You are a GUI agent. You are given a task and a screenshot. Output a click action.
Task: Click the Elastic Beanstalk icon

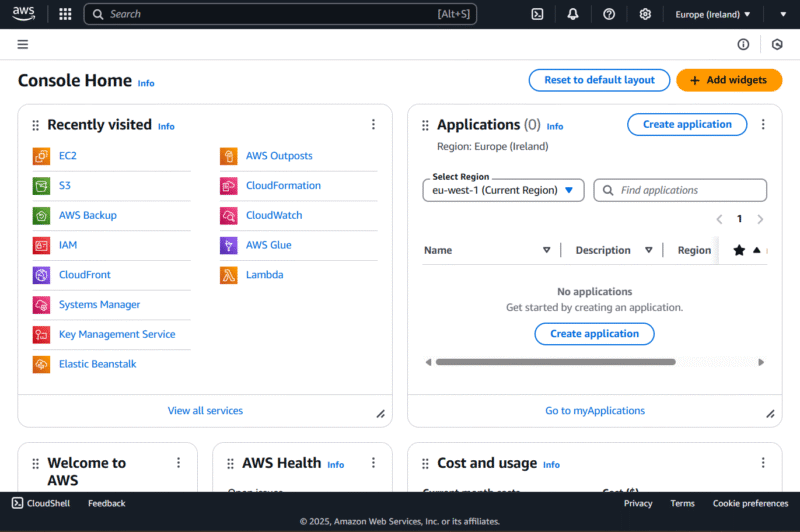coord(41,364)
